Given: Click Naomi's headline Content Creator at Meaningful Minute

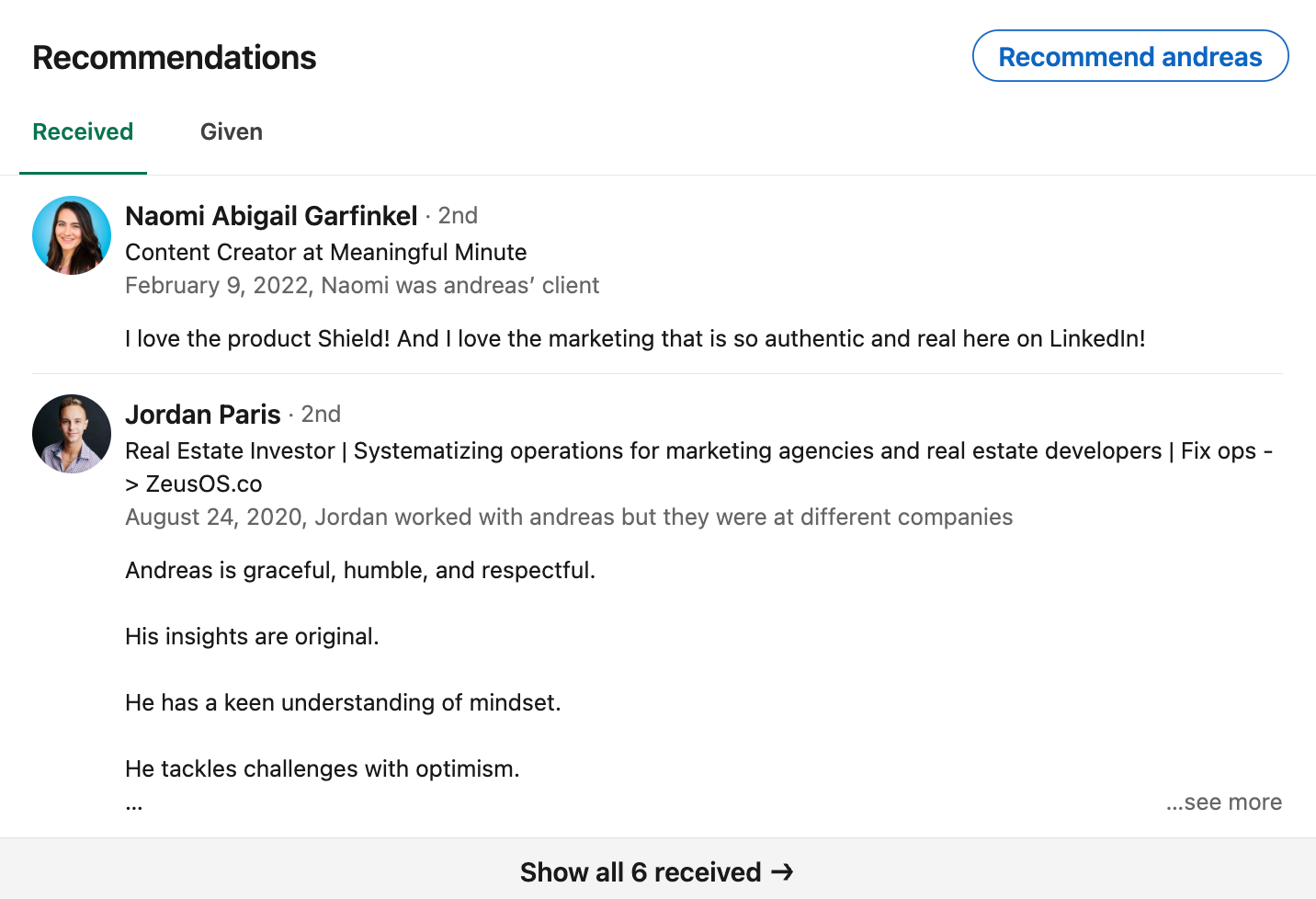Looking at the screenshot, I should 326,253.
